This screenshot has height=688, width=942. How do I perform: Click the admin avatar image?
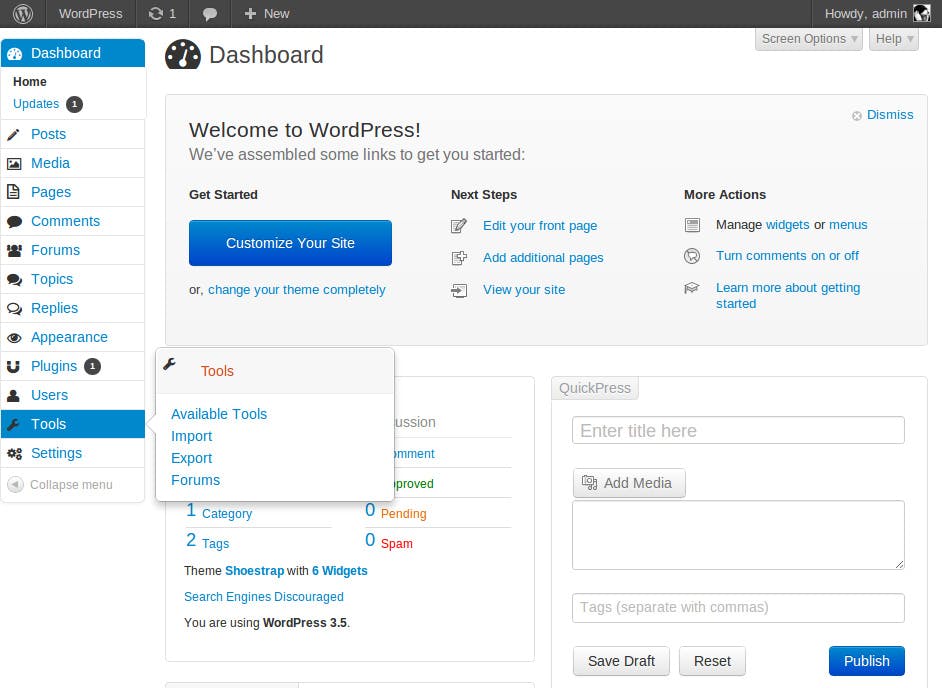922,13
